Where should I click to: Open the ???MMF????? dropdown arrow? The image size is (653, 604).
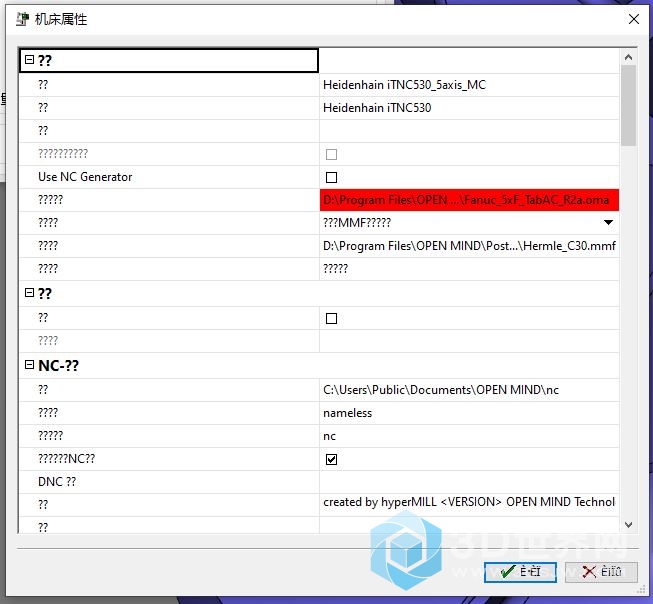(x=608, y=222)
